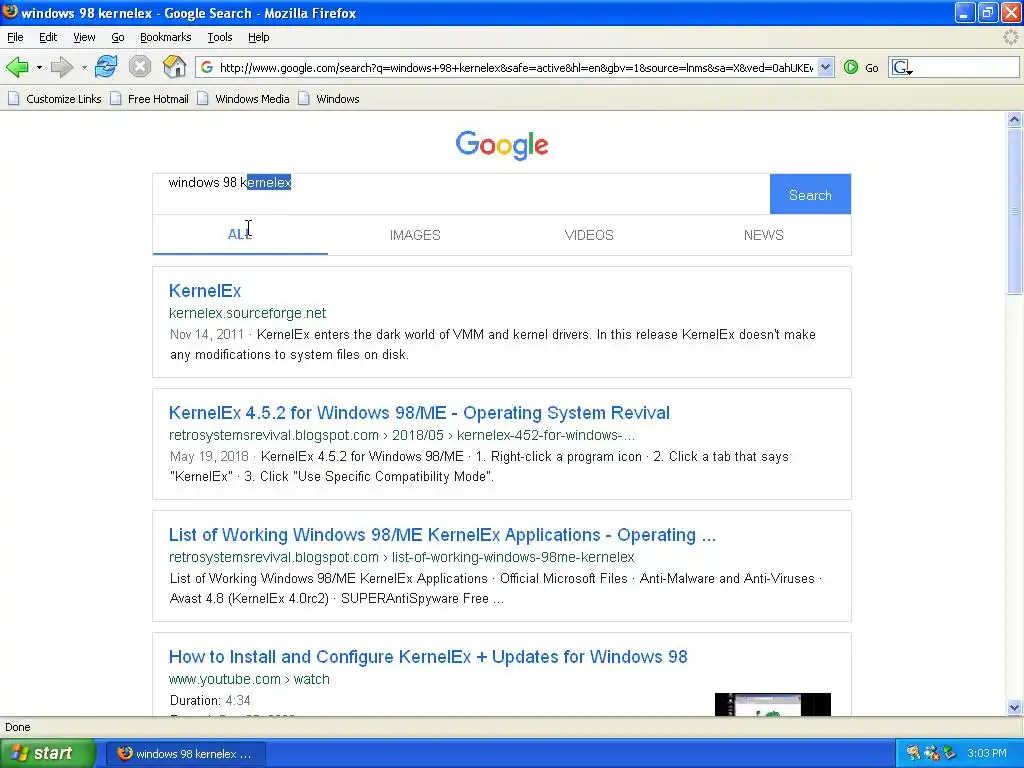Select the Firefox taskbar button

pos(185,754)
